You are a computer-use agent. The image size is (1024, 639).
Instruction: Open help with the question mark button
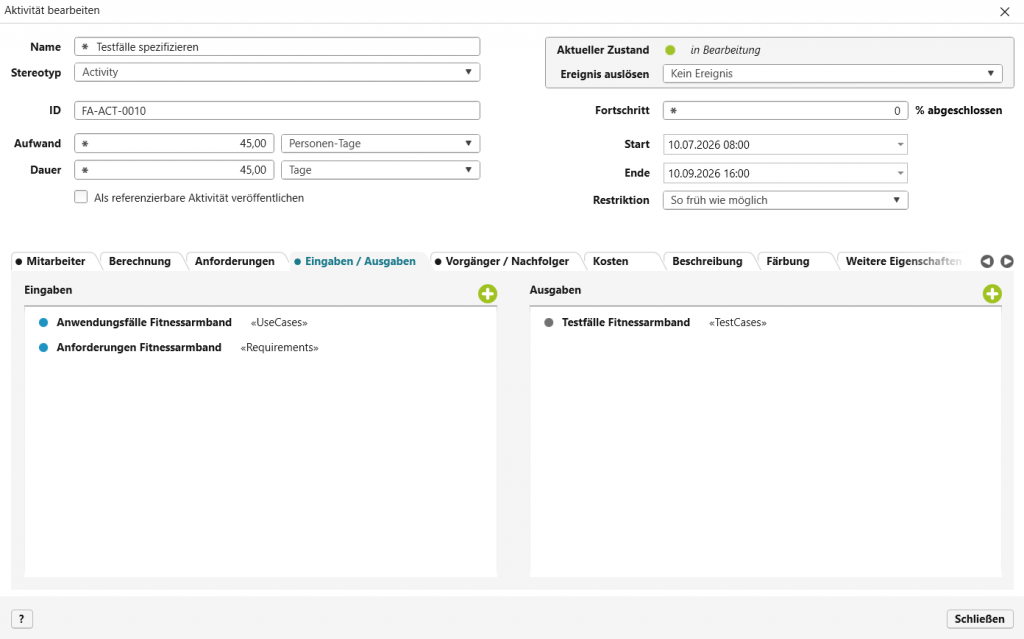point(22,619)
